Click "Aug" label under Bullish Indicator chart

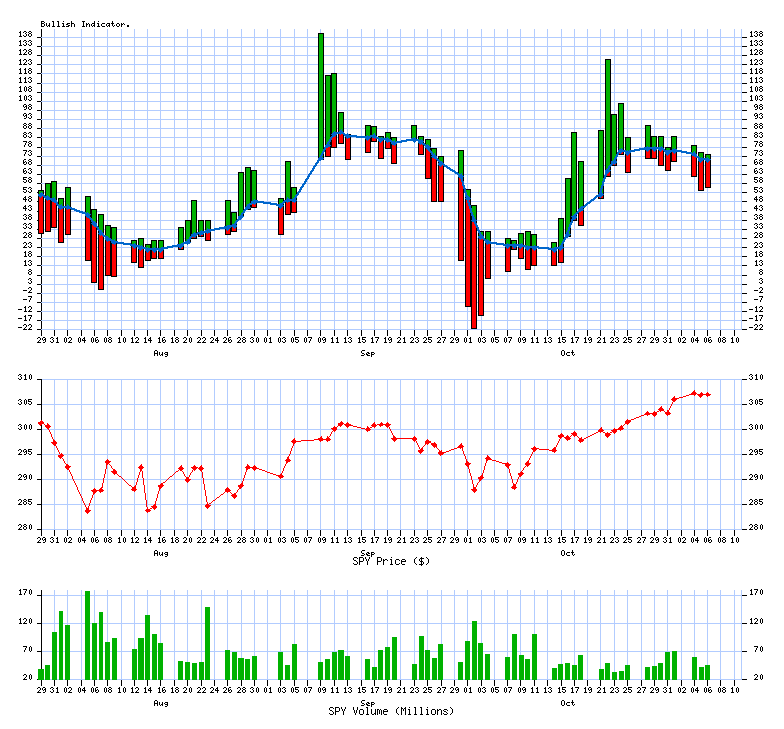coord(160,353)
